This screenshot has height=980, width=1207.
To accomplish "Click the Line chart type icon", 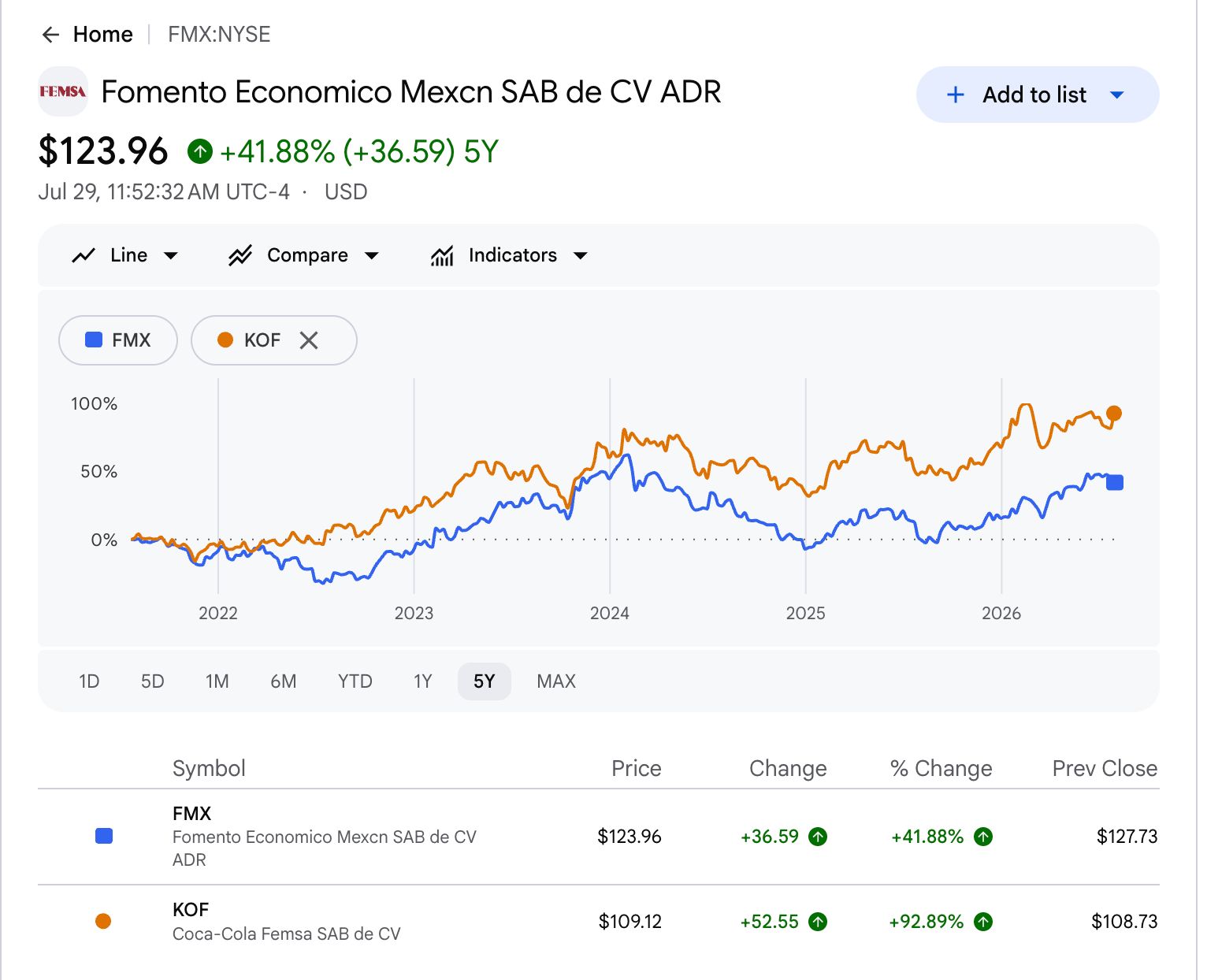I will point(84,255).
